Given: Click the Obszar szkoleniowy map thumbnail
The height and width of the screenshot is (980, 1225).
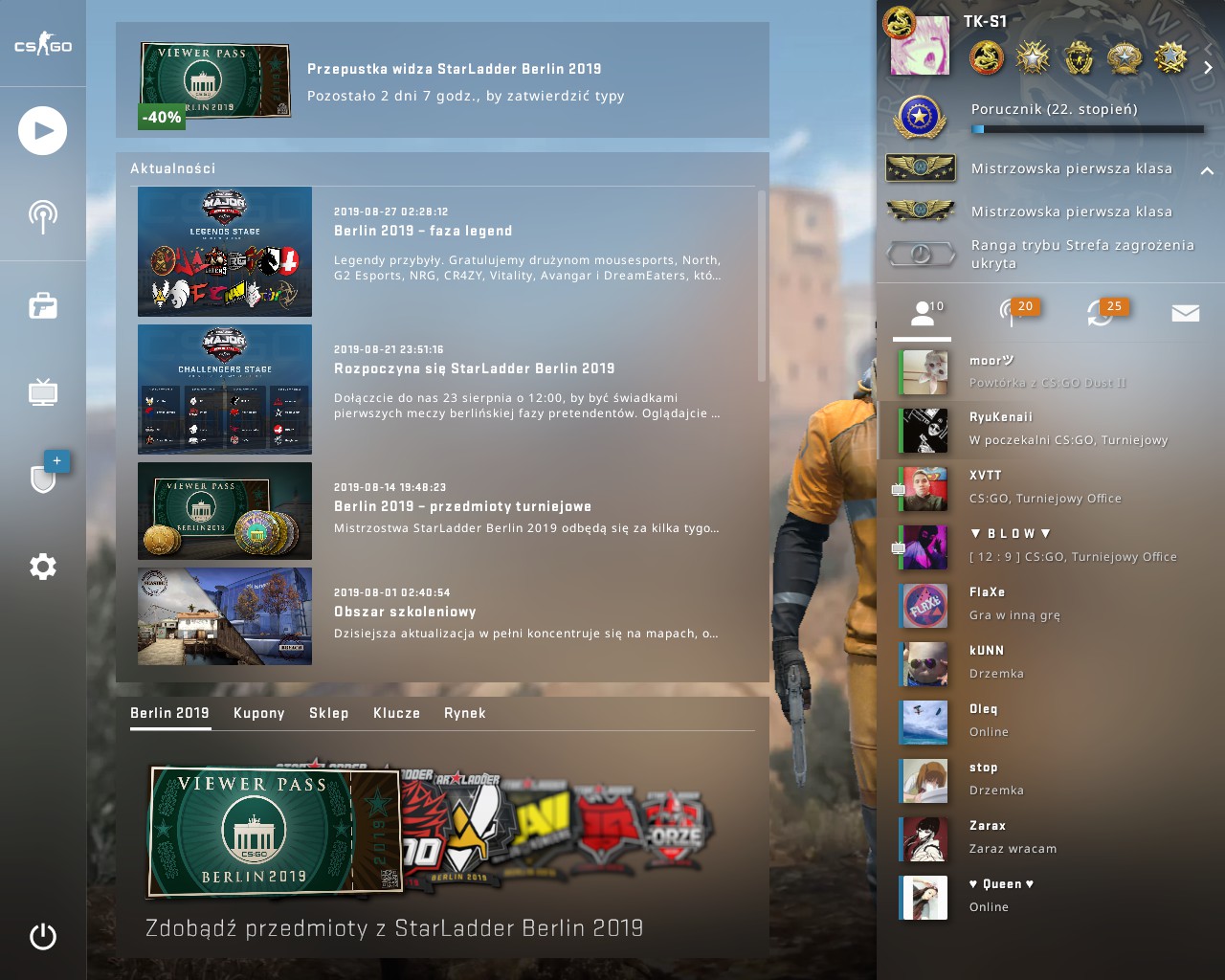Looking at the screenshot, I should pyautogui.click(x=225, y=616).
